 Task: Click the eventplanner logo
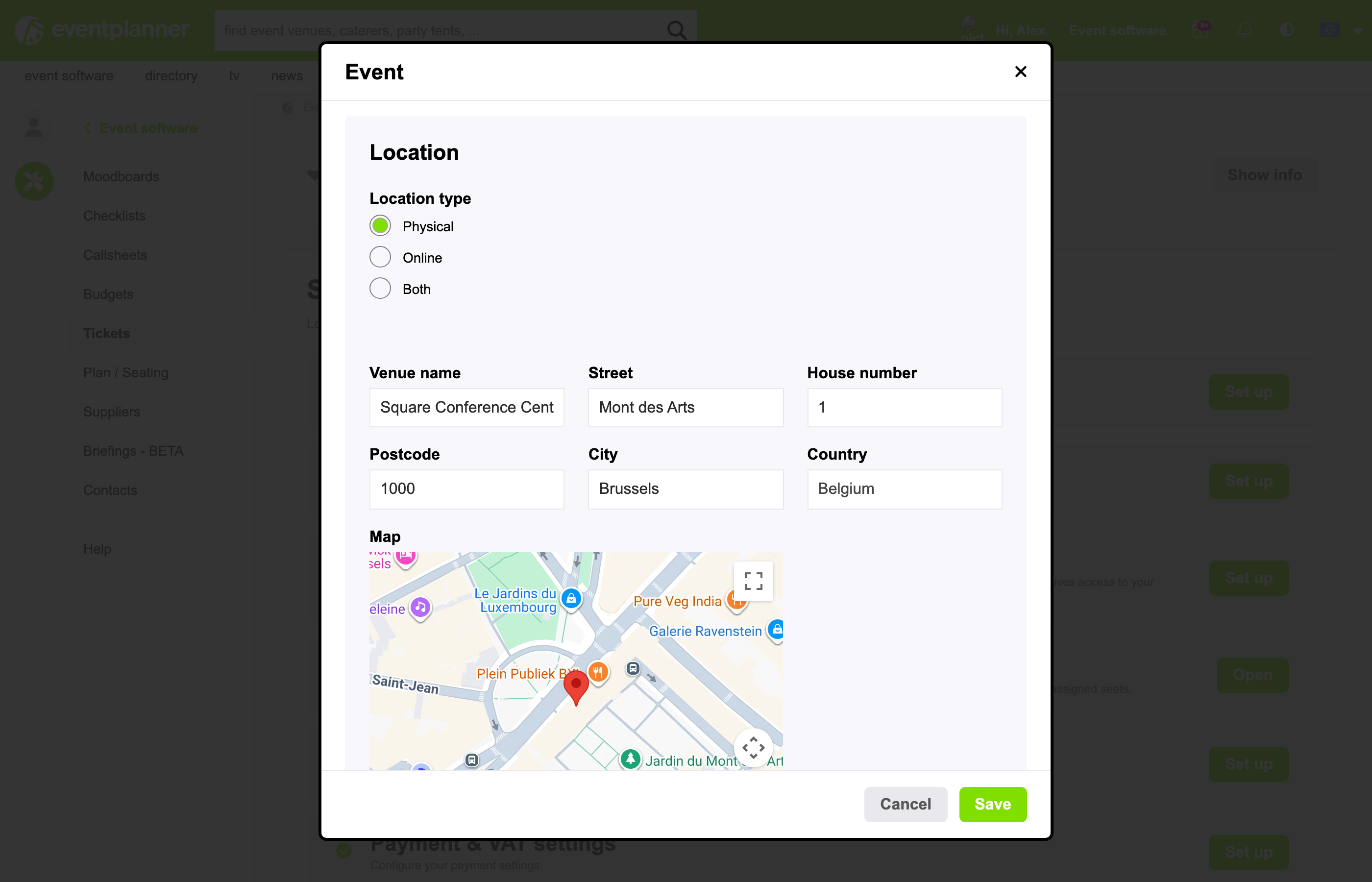point(102,30)
